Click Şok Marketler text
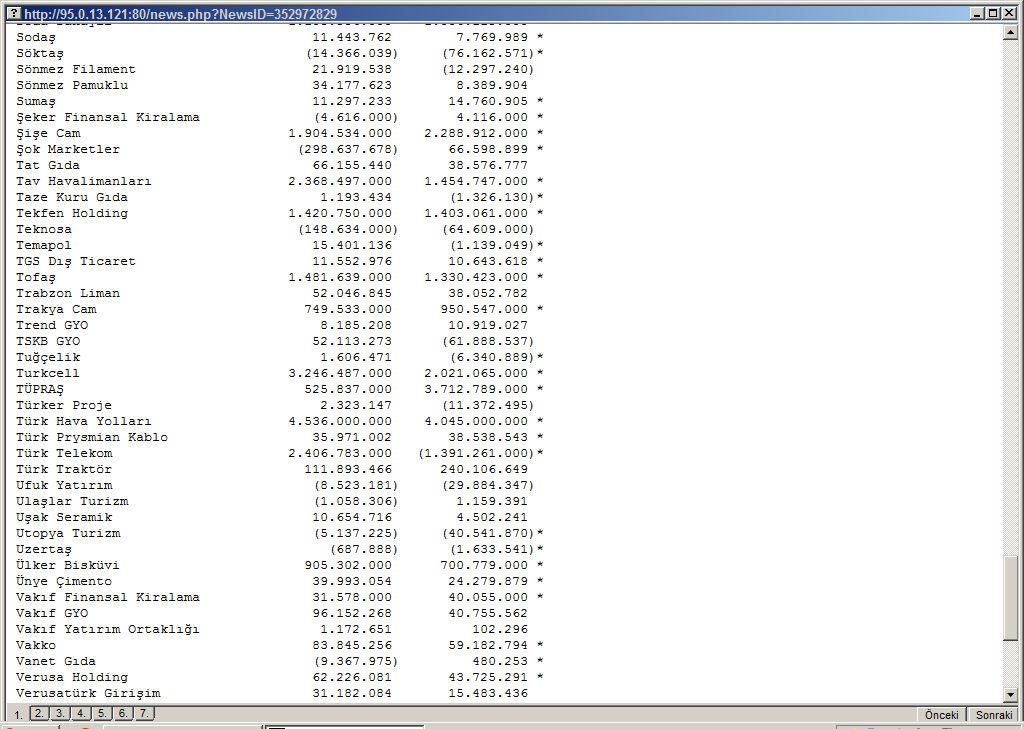This screenshot has width=1024, height=729. click(68, 149)
